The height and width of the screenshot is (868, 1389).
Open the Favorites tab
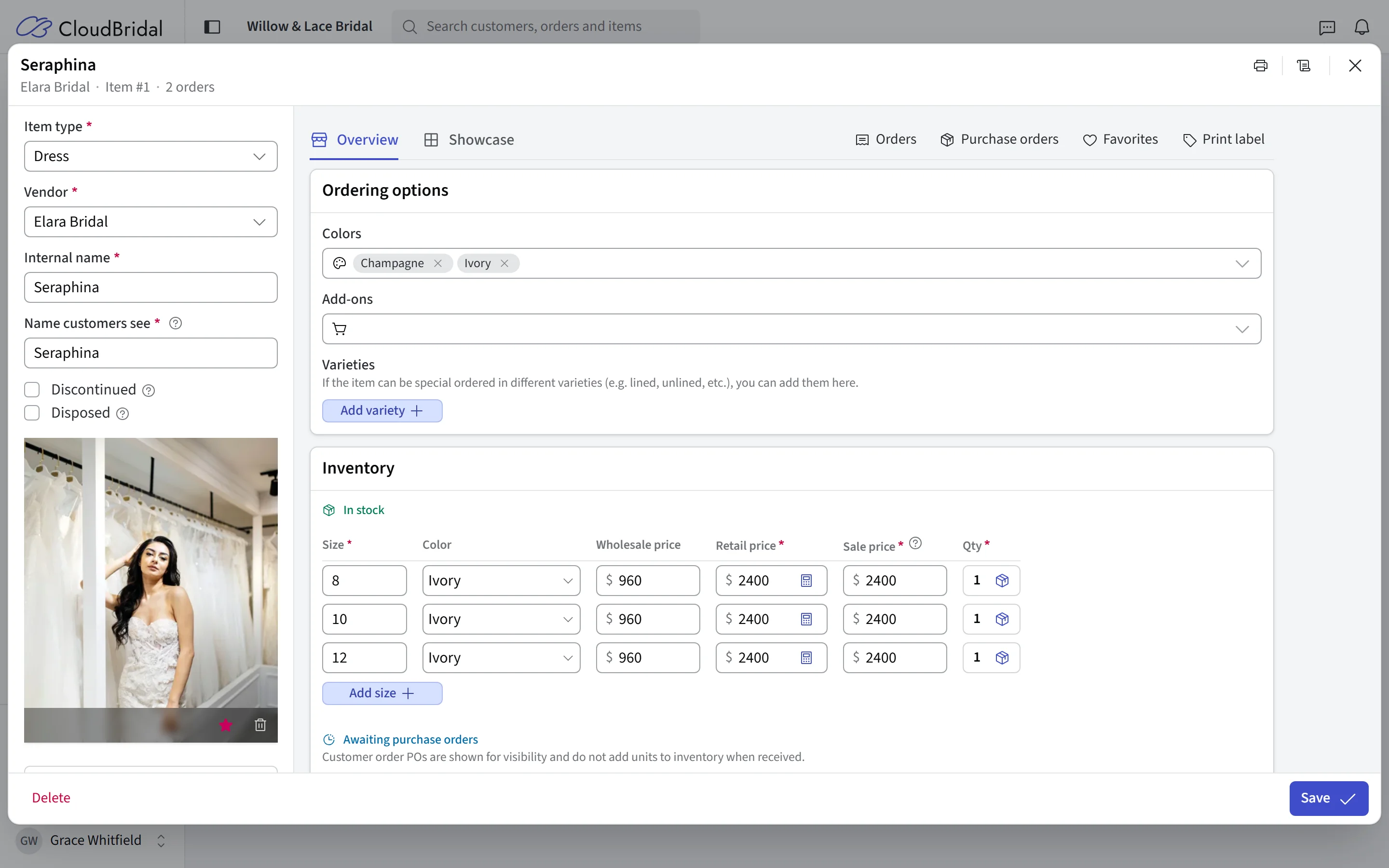[x=1120, y=139]
